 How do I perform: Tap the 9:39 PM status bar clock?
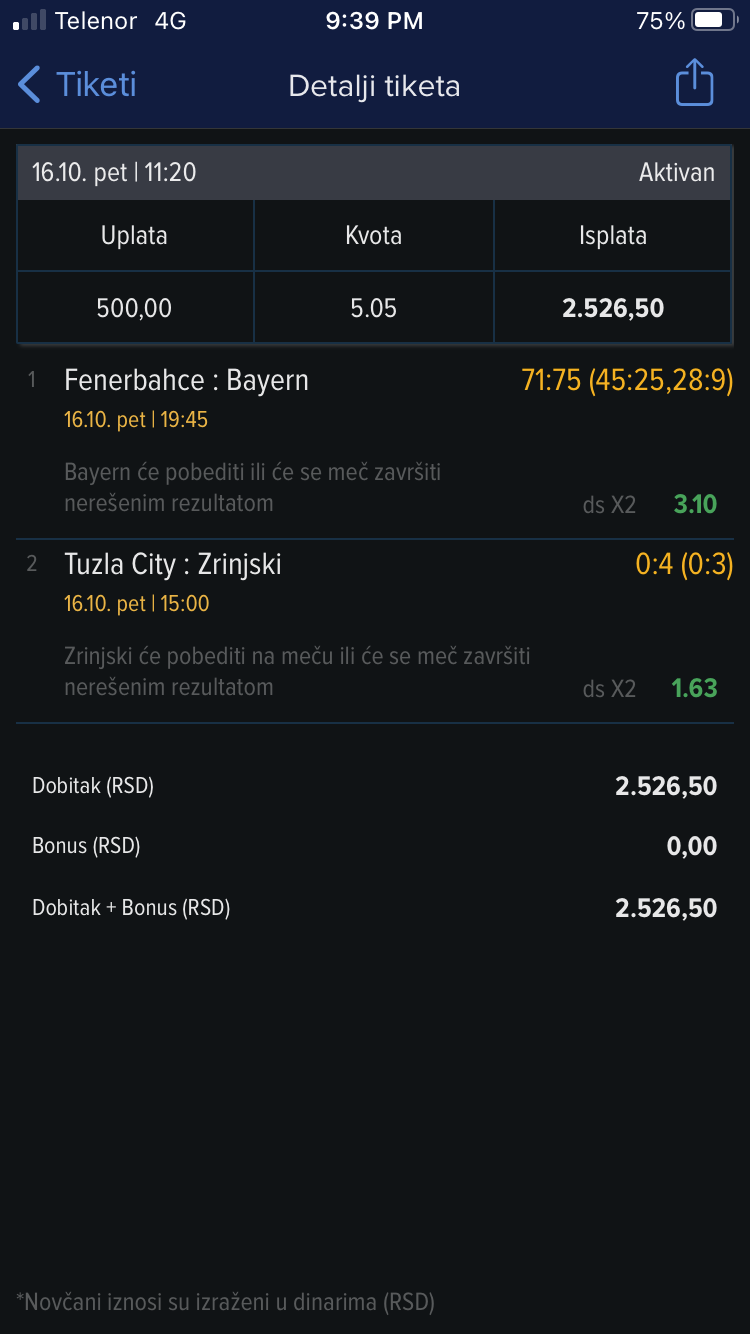point(374,21)
